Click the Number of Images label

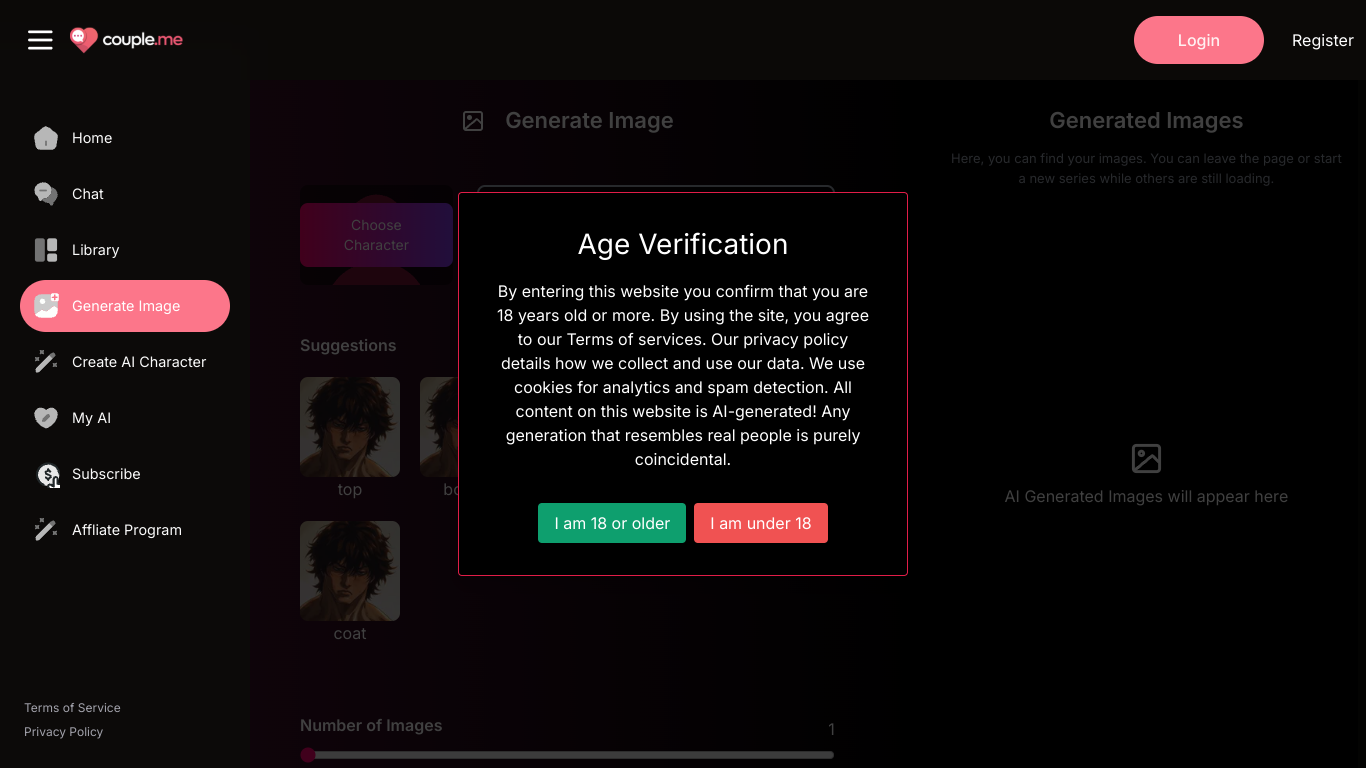tap(371, 726)
